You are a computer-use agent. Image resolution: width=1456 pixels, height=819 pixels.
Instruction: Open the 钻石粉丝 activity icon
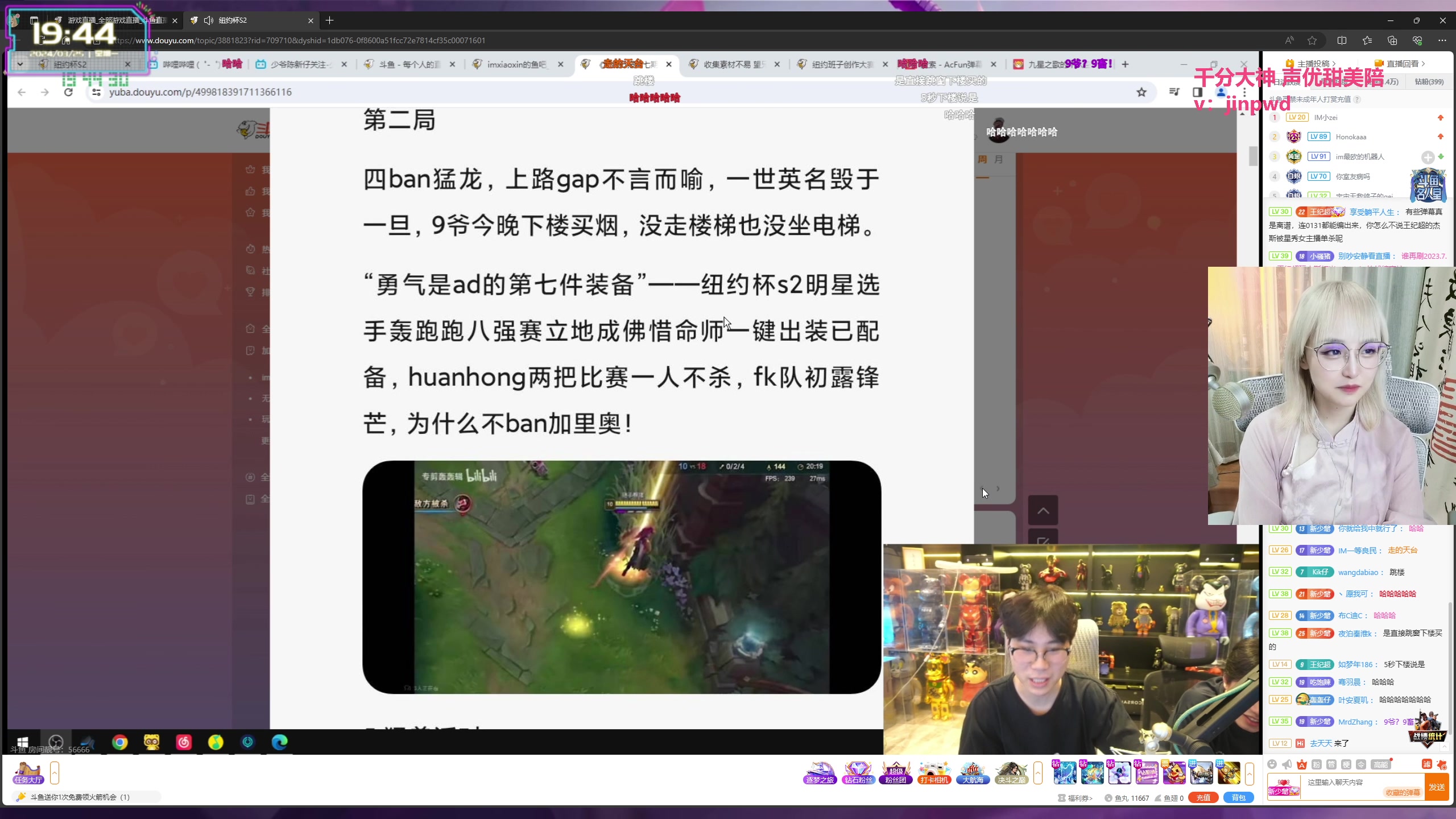(x=858, y=773)
